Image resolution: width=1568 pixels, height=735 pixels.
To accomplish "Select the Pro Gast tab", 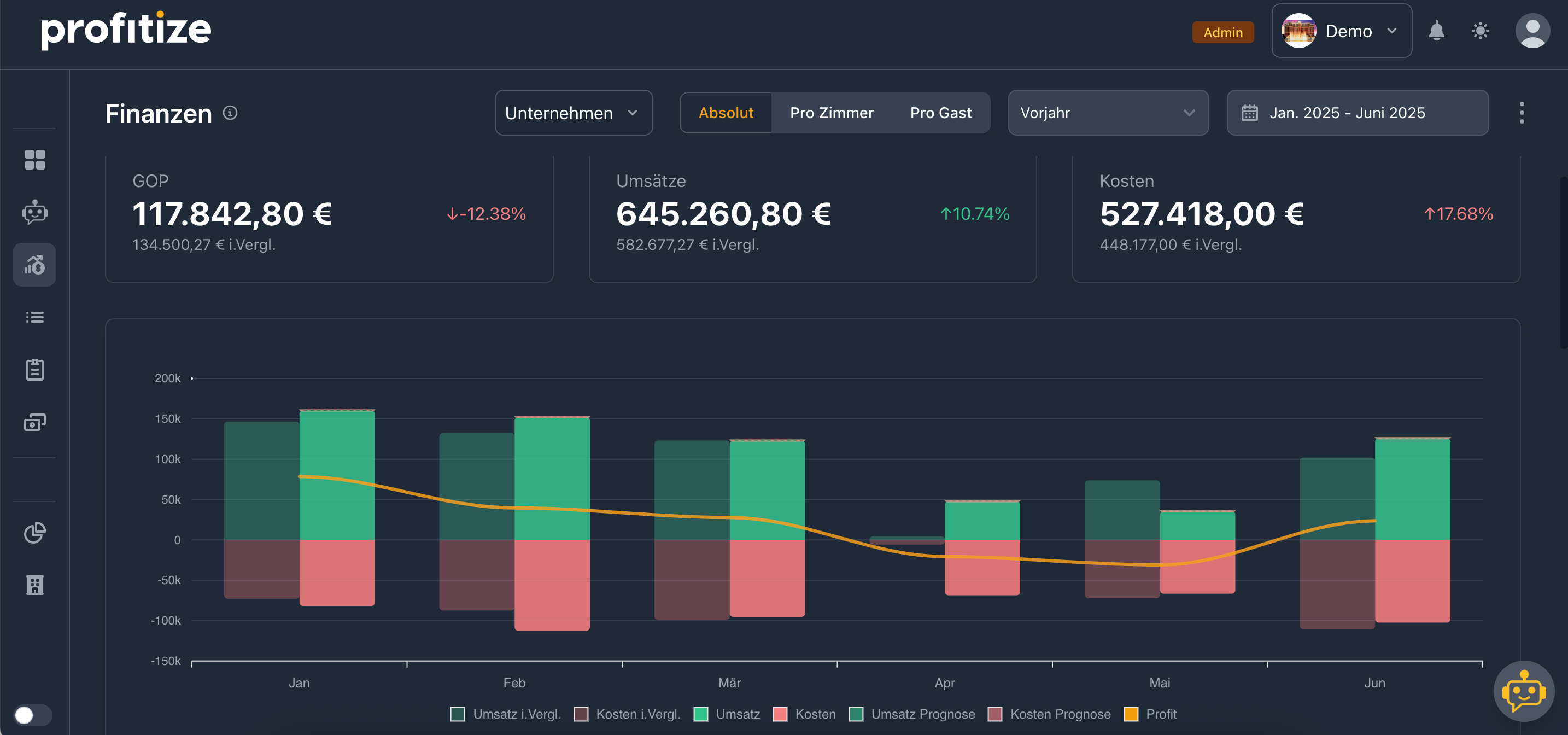I will coord(940,113).
